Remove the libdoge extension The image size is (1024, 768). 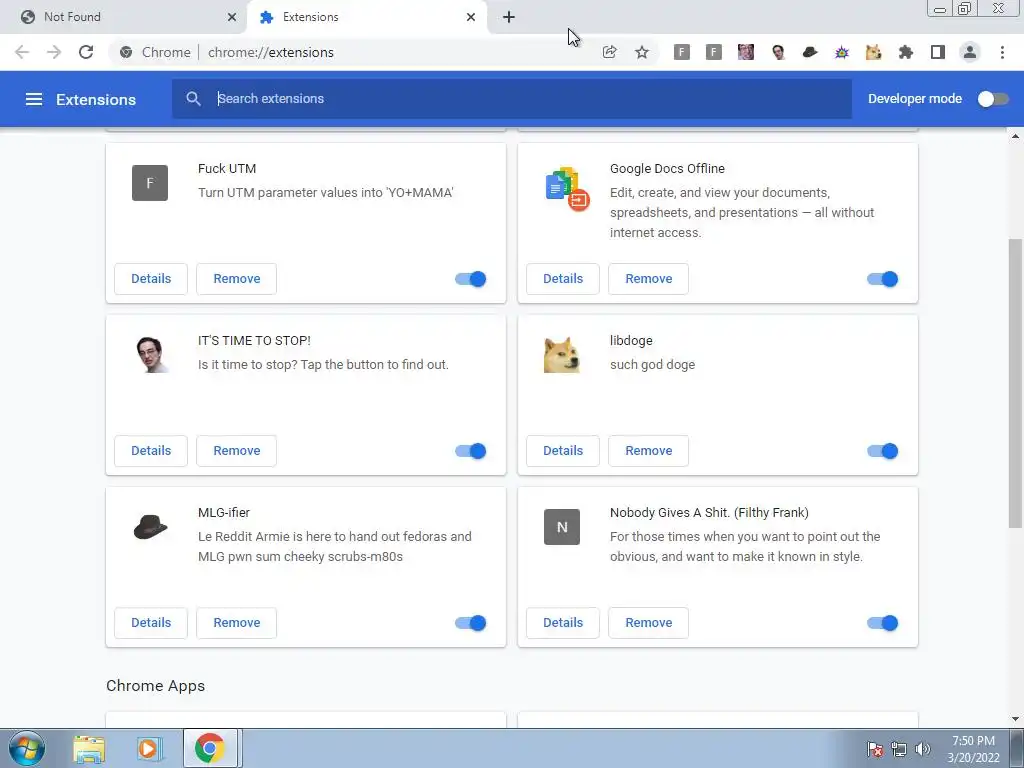click(648, 451)
